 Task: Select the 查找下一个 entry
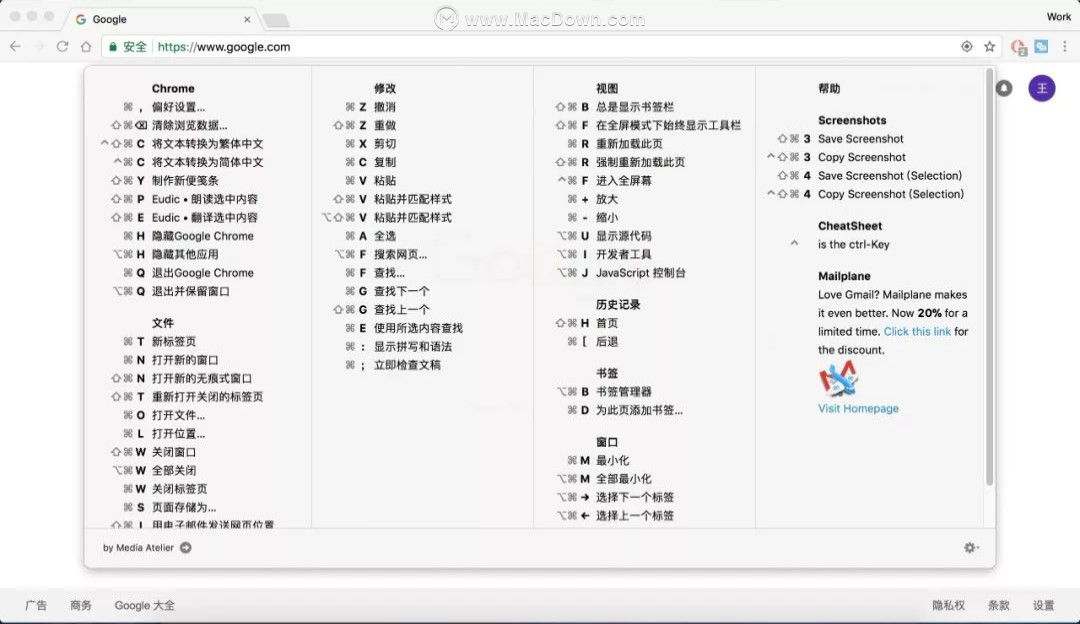click(402, 291)
